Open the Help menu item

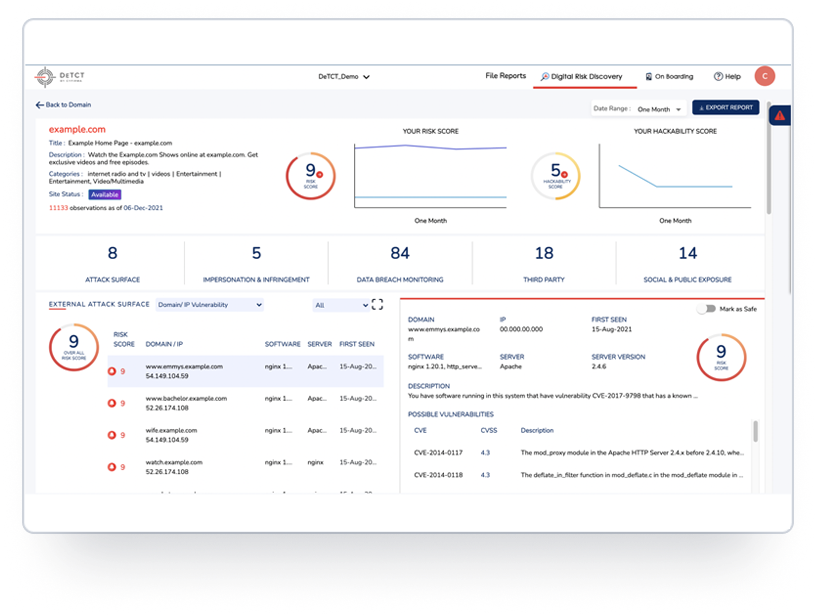pos(727,76)
